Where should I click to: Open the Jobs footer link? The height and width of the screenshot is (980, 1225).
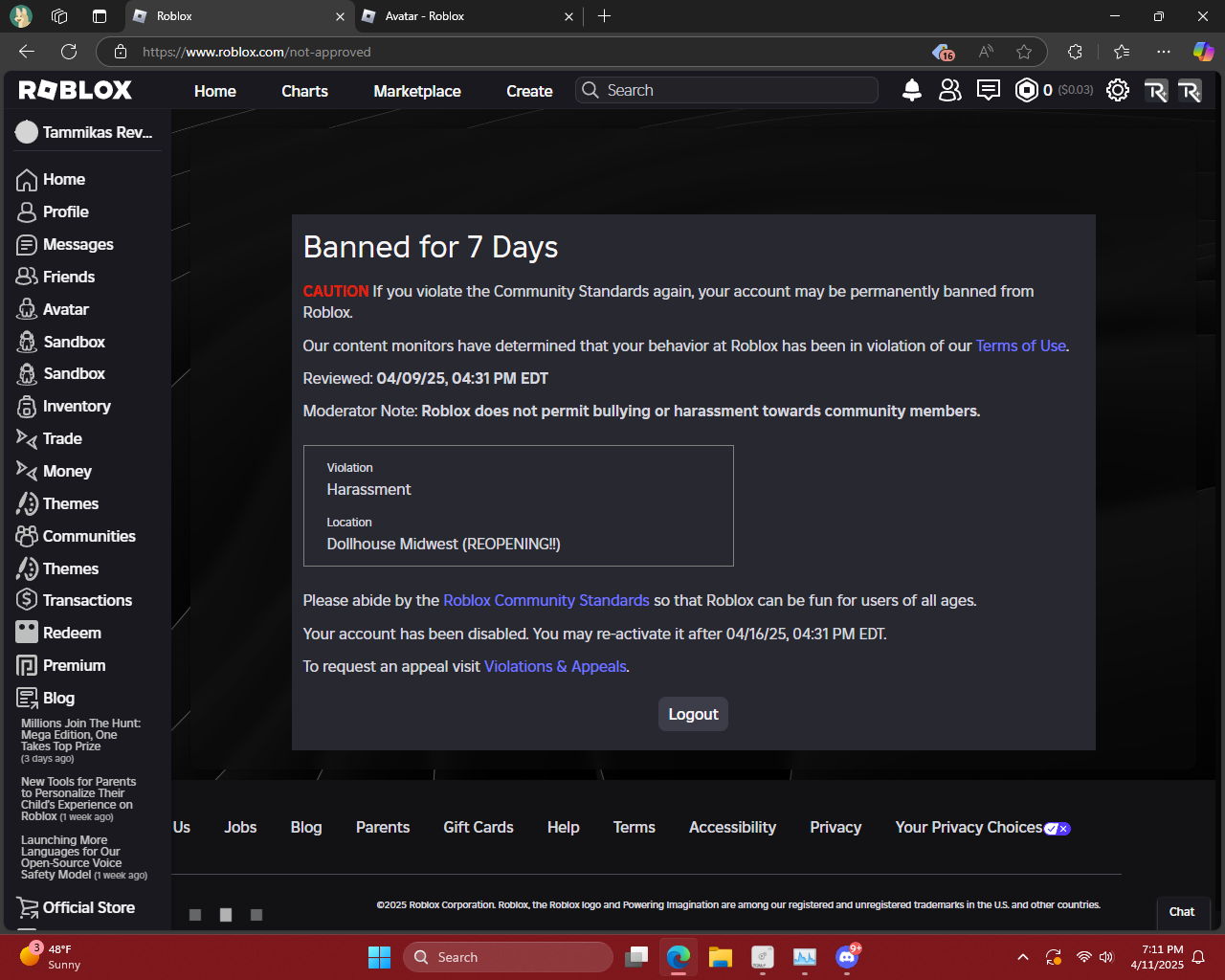pyautogui.click(x=240, y=828)
